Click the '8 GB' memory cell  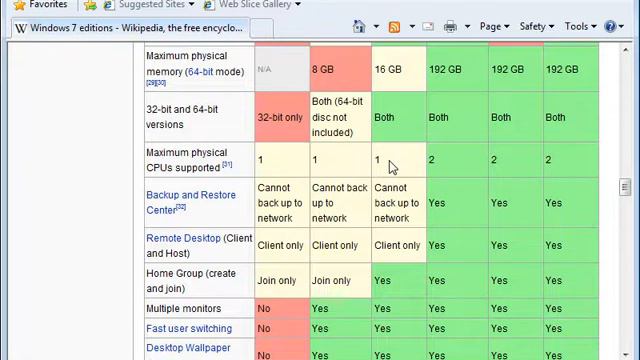click(x=340, y=69)
